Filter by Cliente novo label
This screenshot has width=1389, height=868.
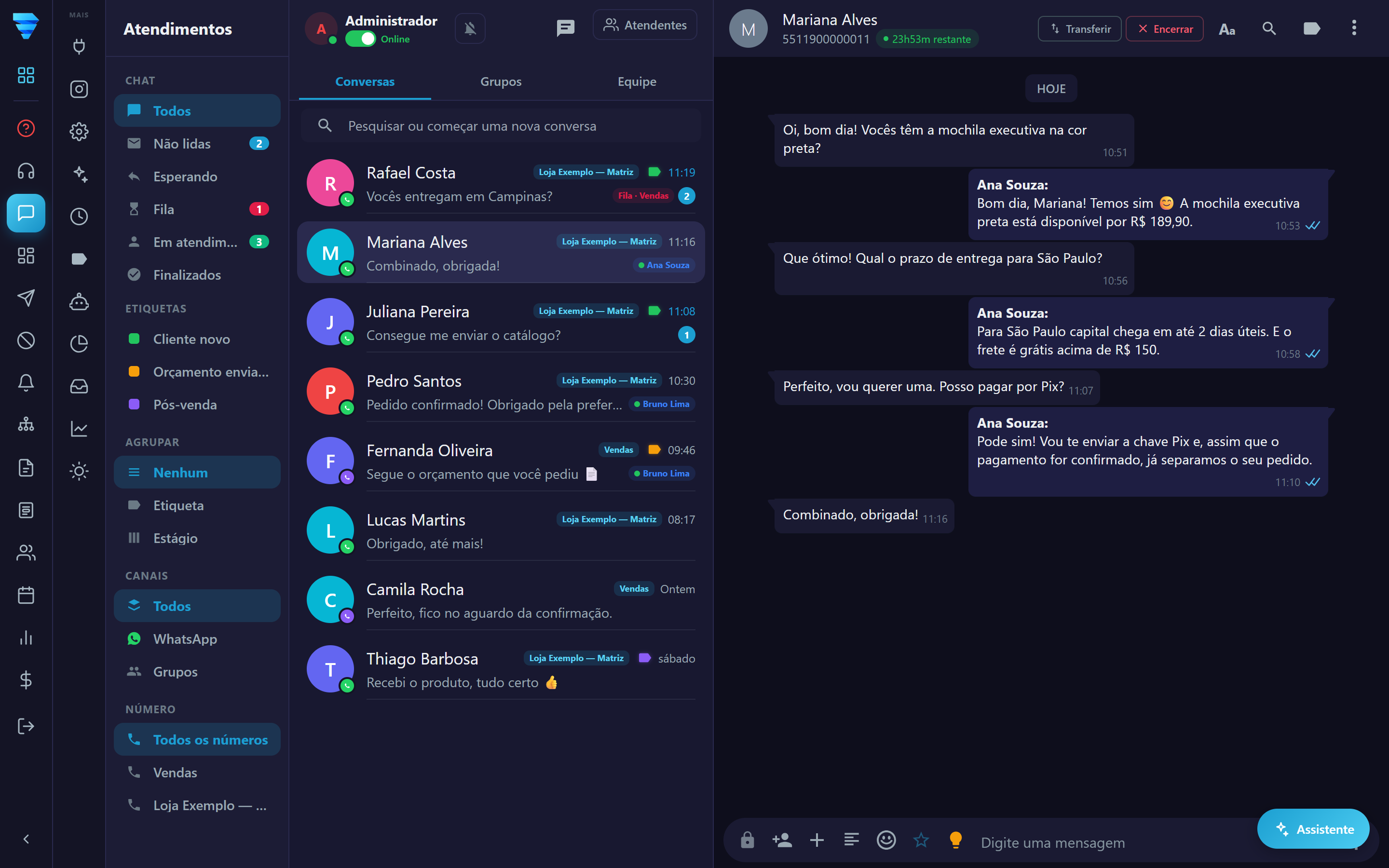pyautogui.click(x=197, y=339)
